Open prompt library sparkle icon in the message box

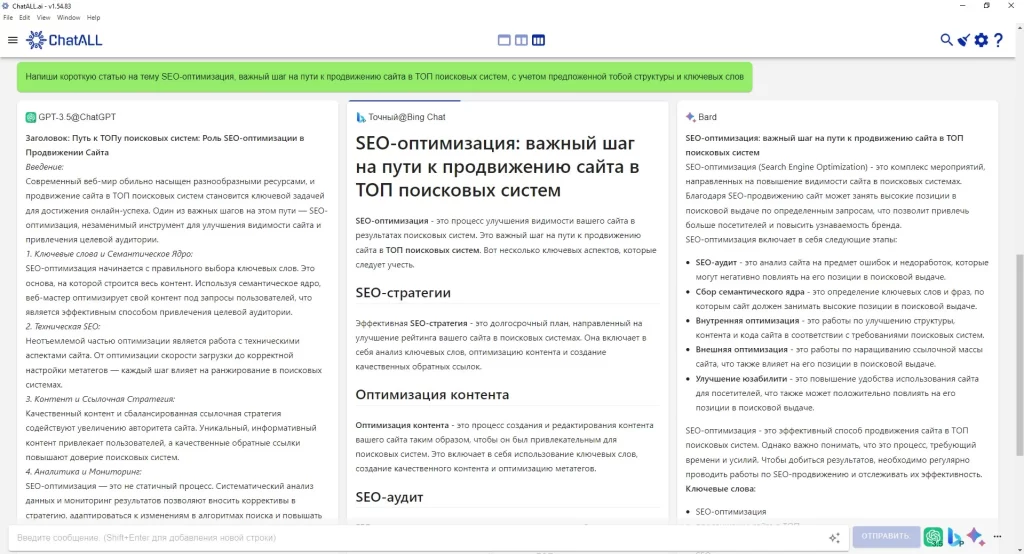[834, 538]
